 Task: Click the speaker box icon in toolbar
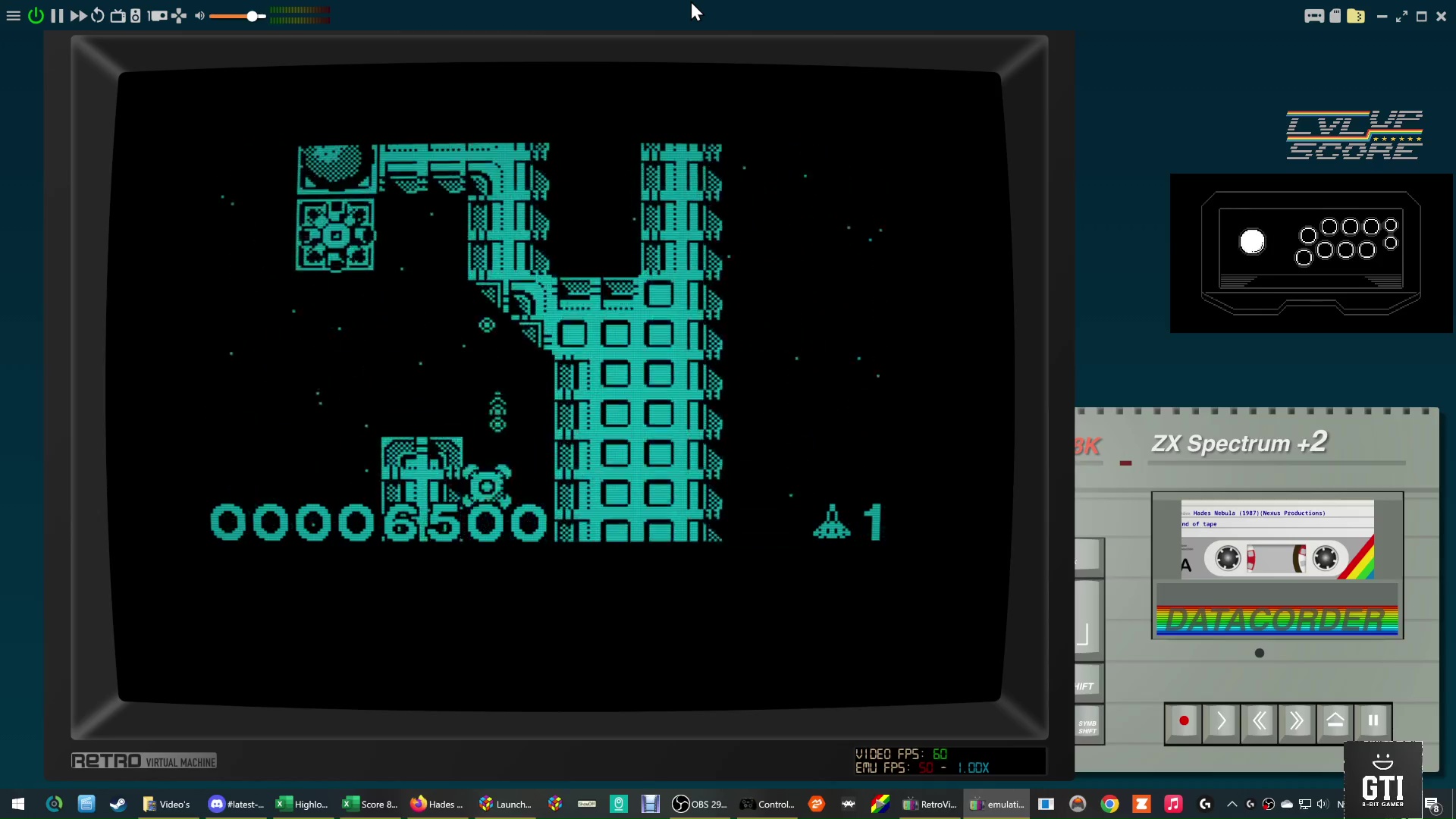click(136, 16)
